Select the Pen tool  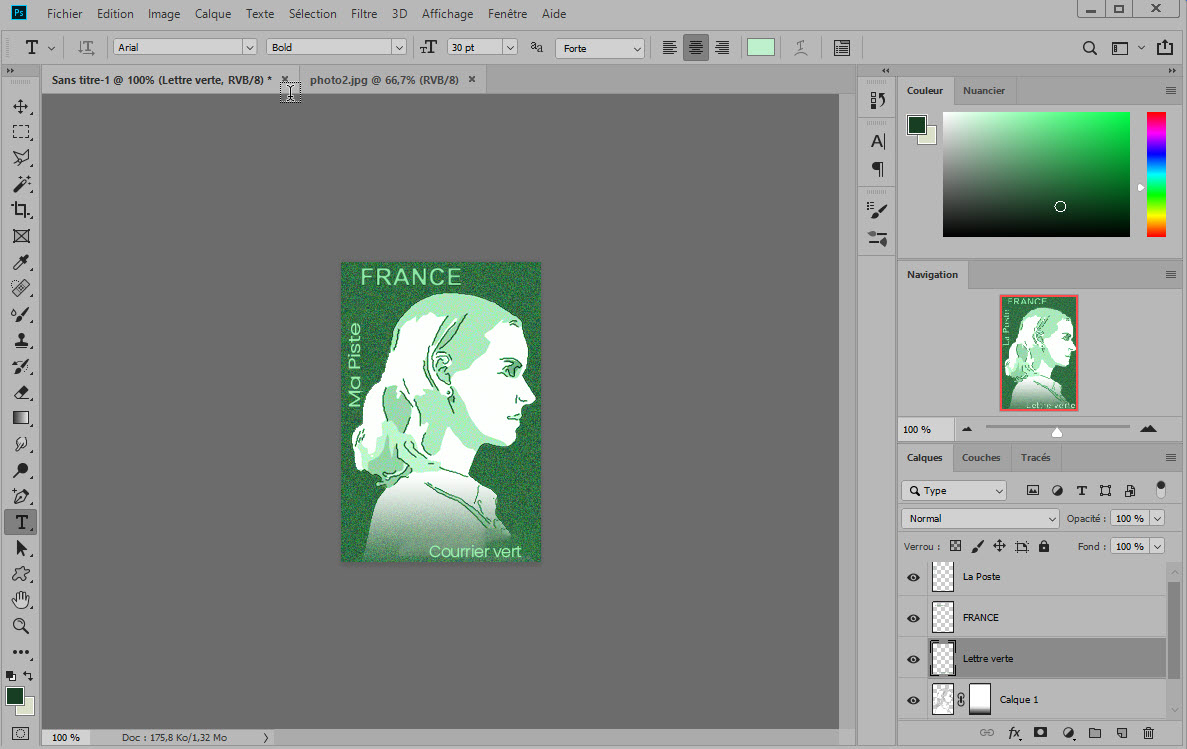(21, 497)
